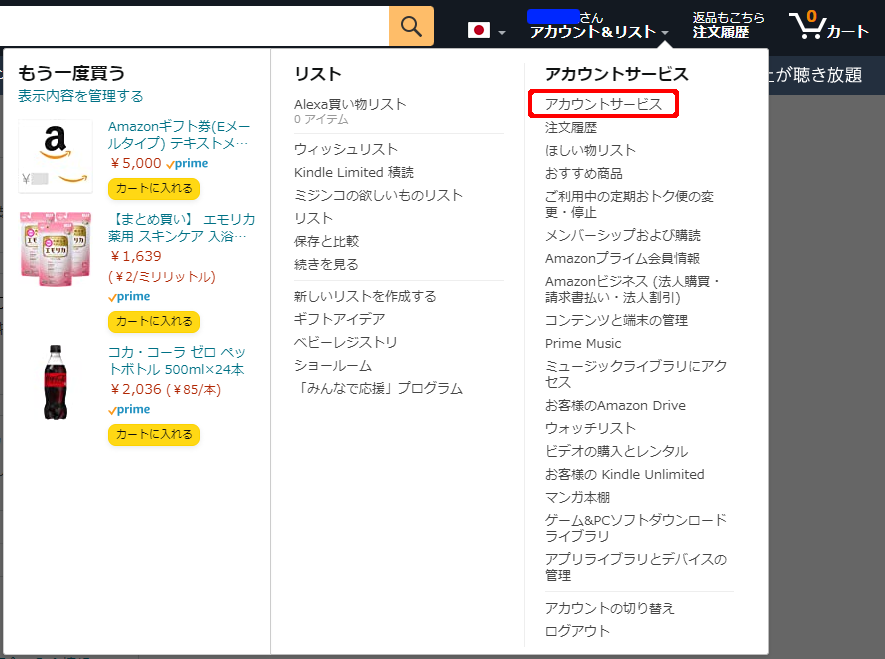Open ビデオの購入とレンタル
The width and height of the screenshot is (885, 659).
pyautogui.click(x=616, y=451)
